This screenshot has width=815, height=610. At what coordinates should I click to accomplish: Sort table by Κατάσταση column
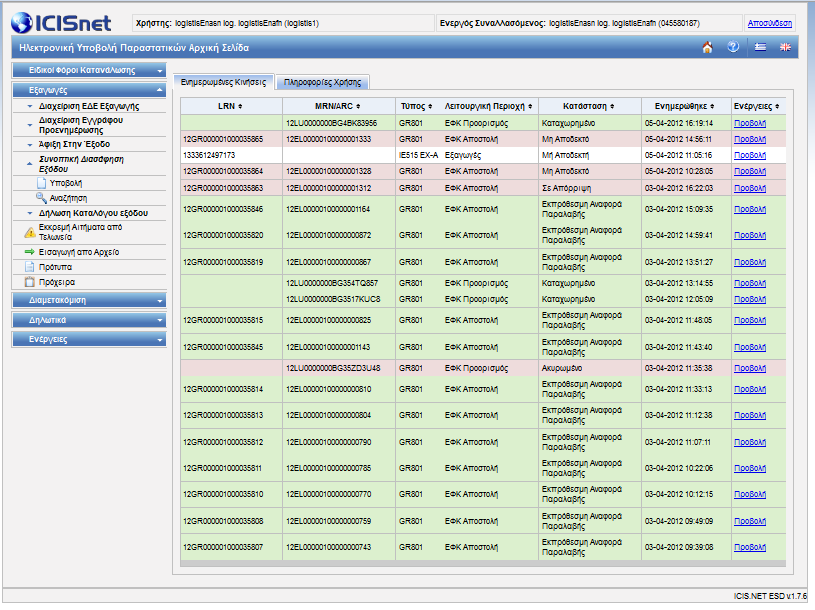click(589, 106)
